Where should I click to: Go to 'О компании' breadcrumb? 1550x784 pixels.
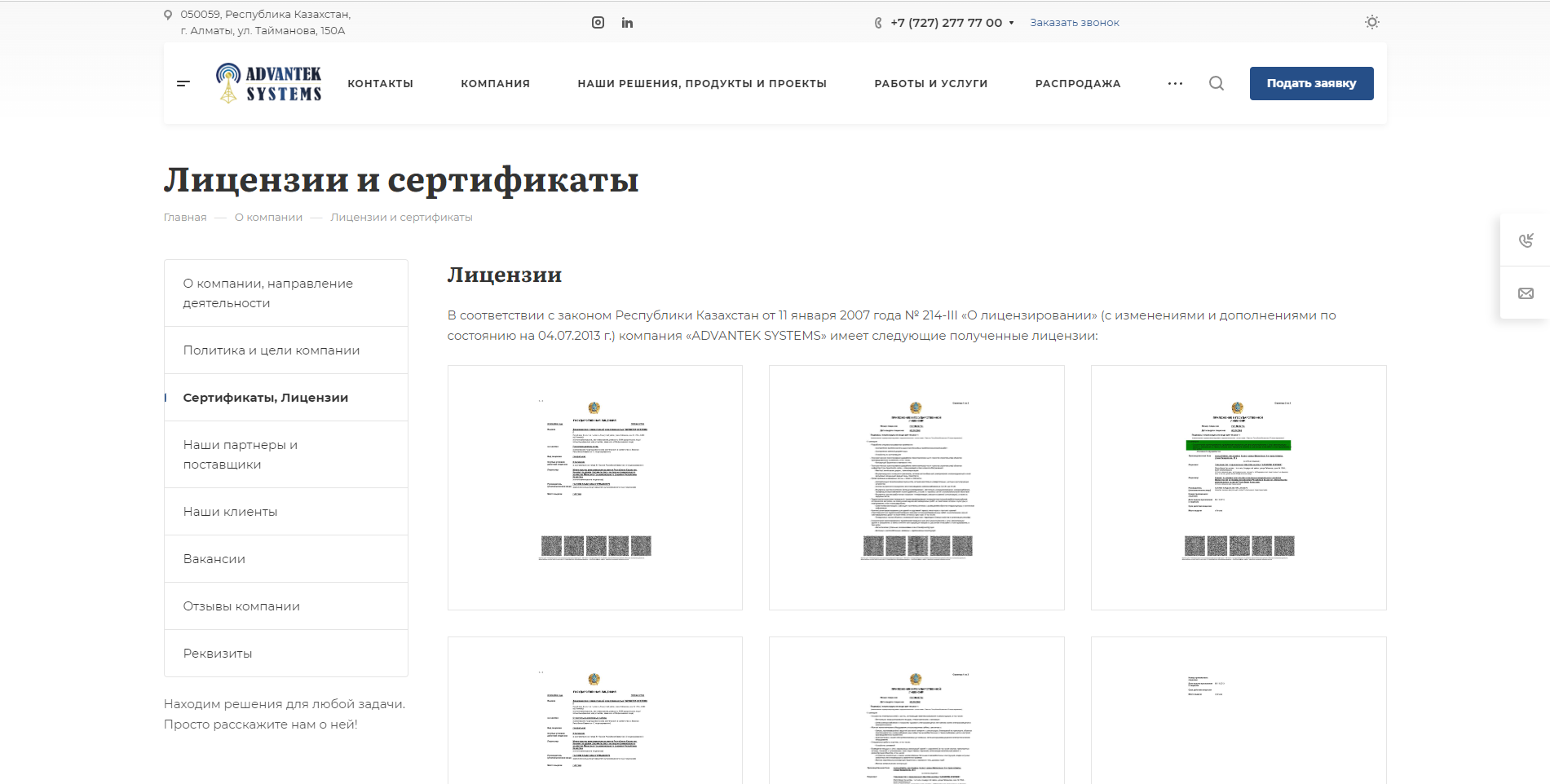pos(268,218)
